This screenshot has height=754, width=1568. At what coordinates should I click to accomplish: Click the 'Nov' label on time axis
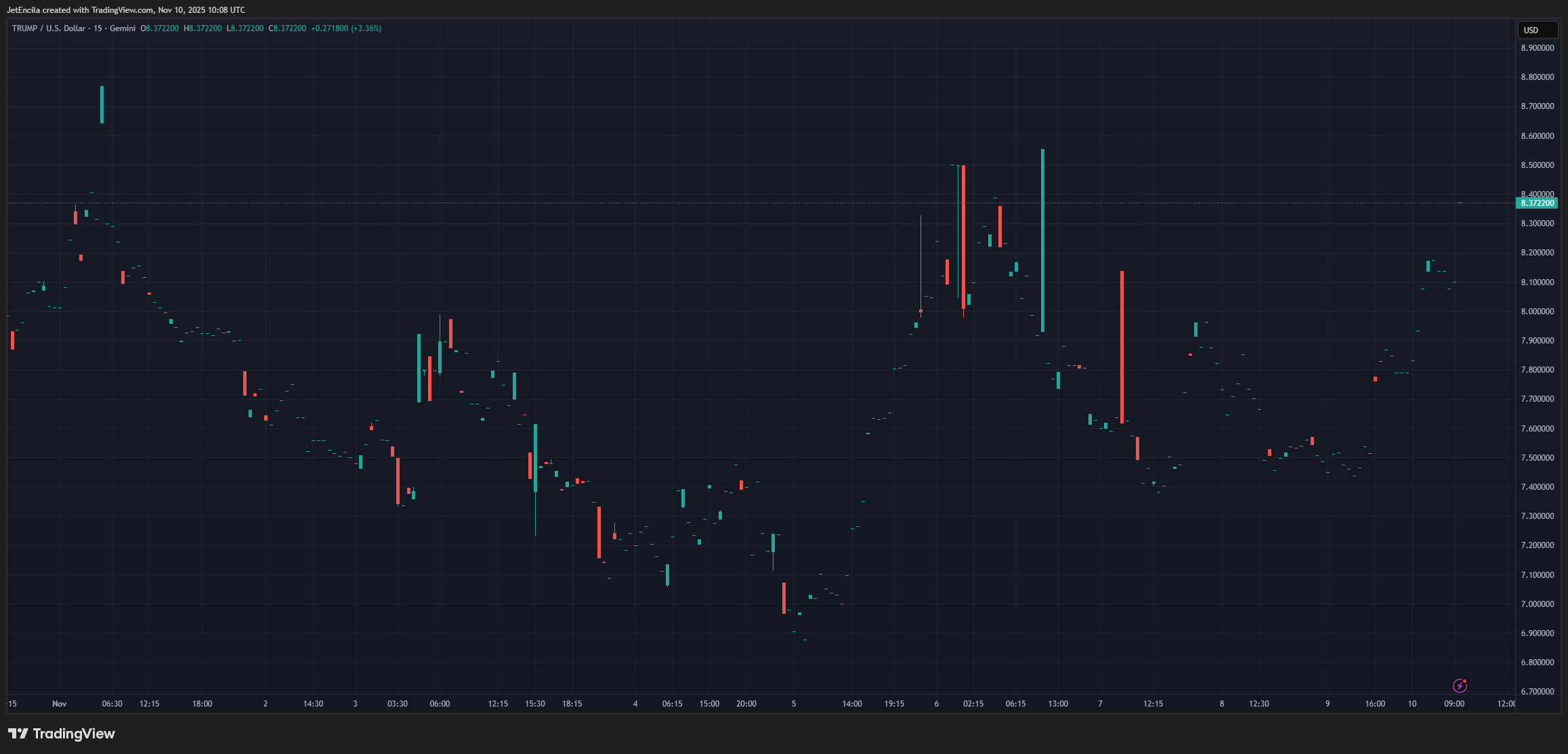[x=60, y=704]
